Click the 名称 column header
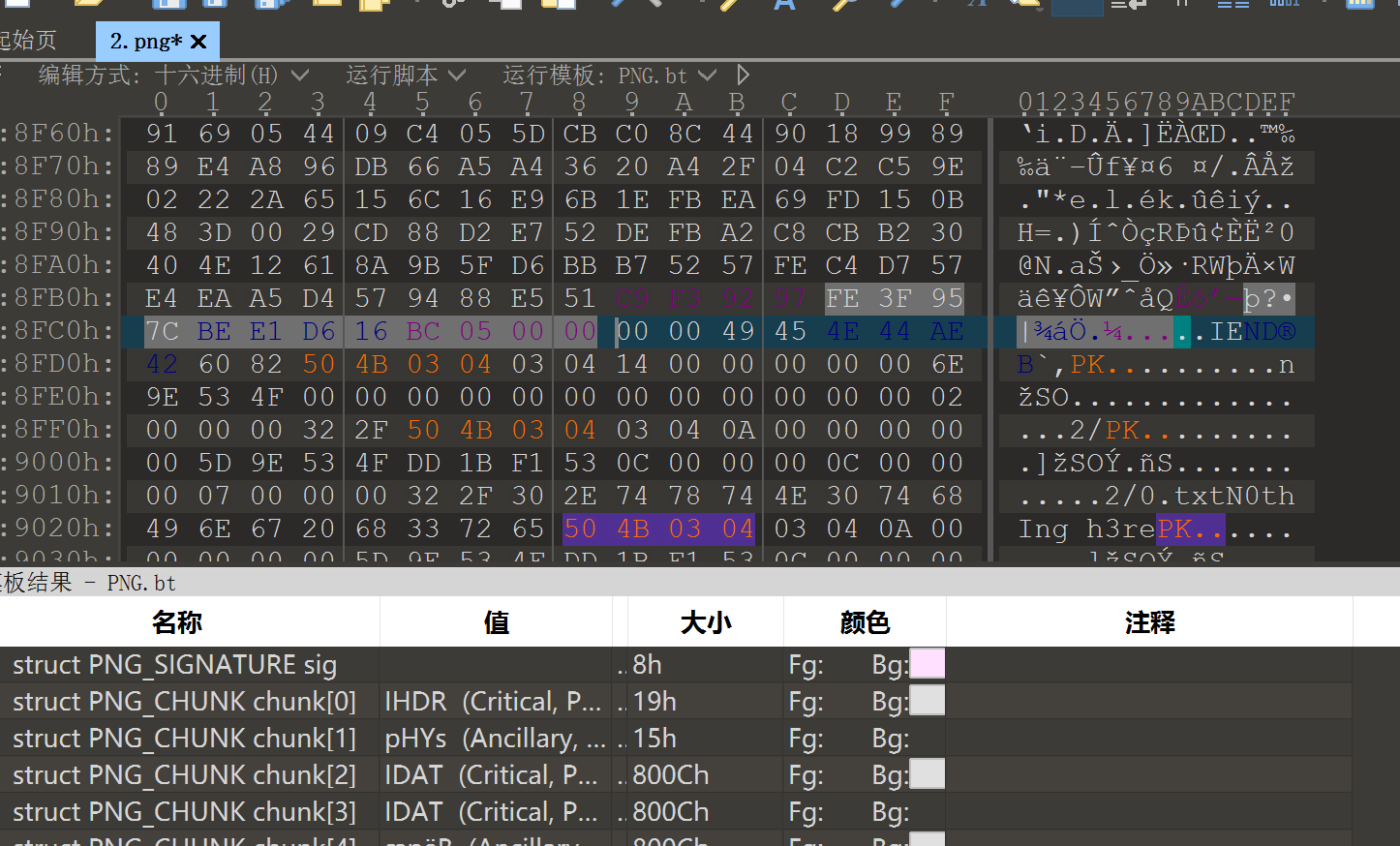Viewport: 1400px width, 846px height. tap(177, 622)
